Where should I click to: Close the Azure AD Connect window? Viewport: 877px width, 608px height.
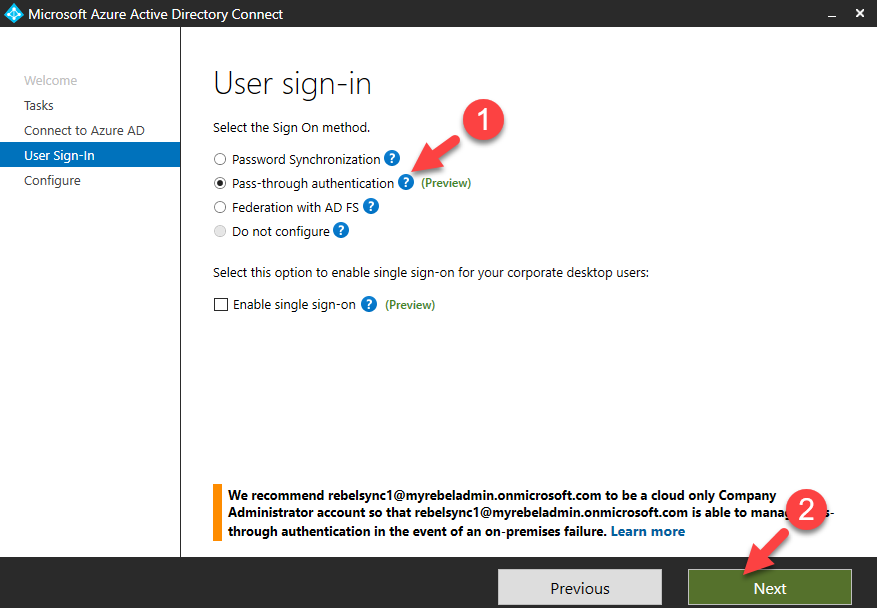point(860,13)
